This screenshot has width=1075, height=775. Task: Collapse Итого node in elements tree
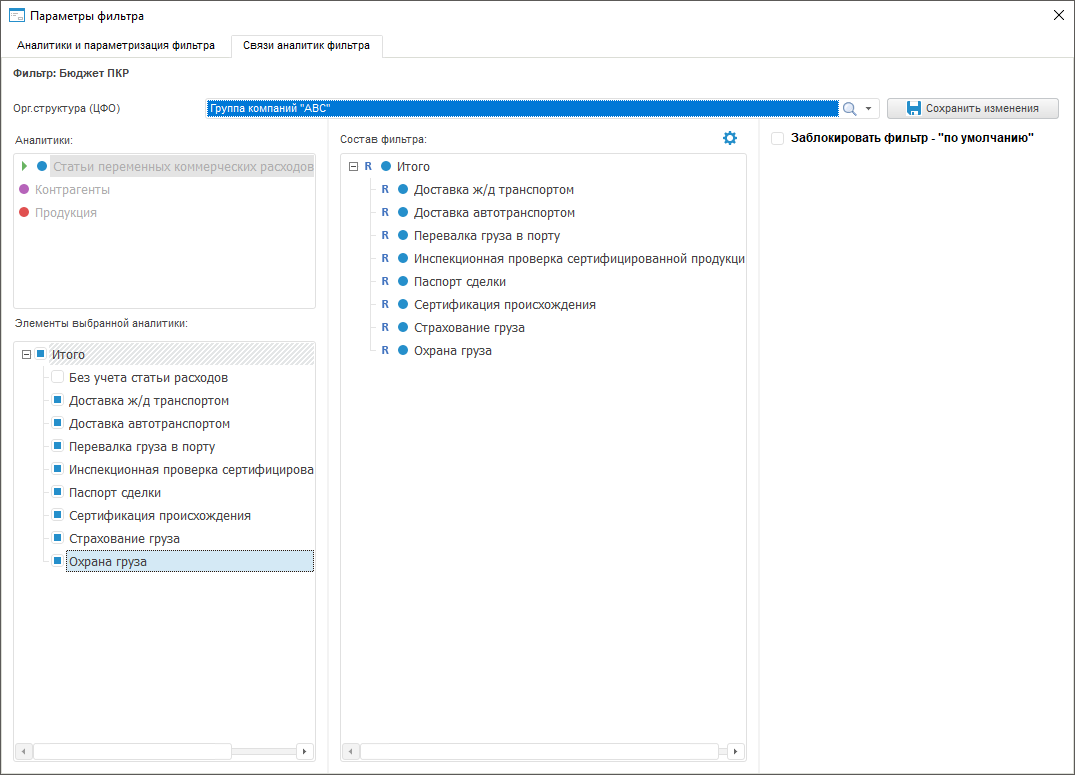click(x=26, y=355)
